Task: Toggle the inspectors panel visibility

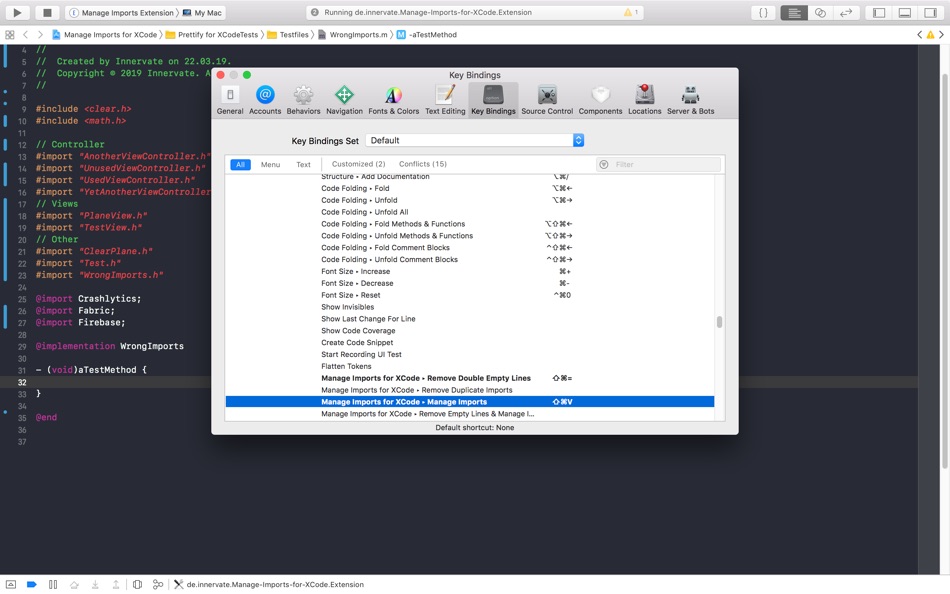Action: (930, 12)
